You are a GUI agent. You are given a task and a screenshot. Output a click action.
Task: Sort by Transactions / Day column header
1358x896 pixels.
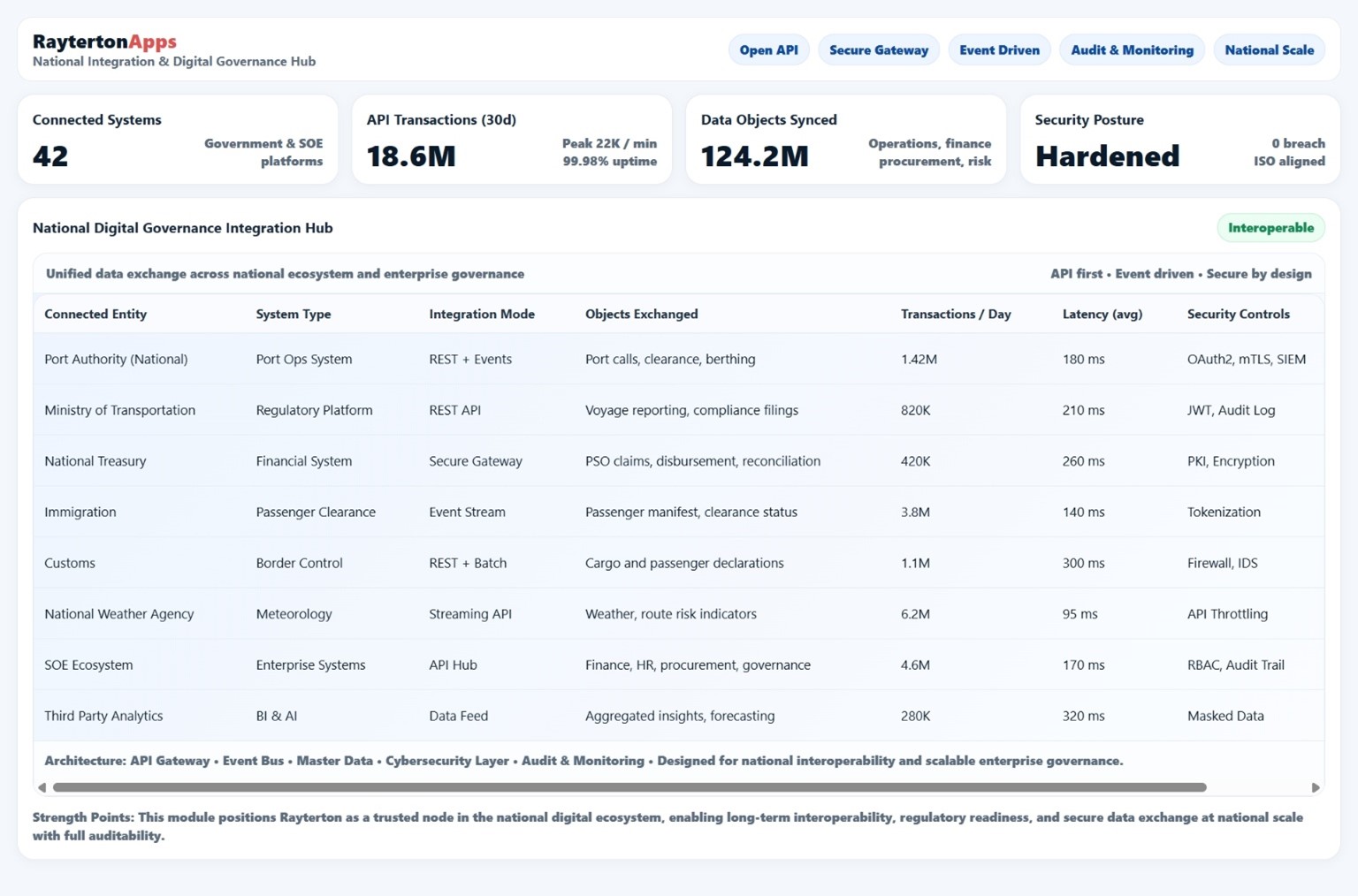[x=955, y=314]
